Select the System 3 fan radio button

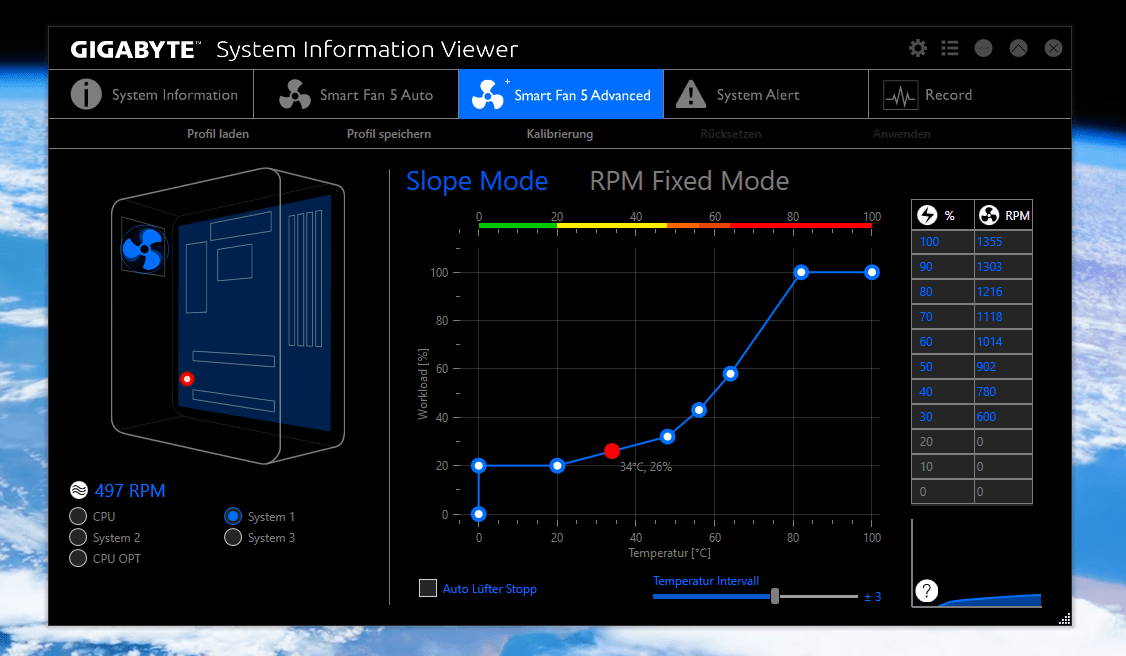click(233, 537)
